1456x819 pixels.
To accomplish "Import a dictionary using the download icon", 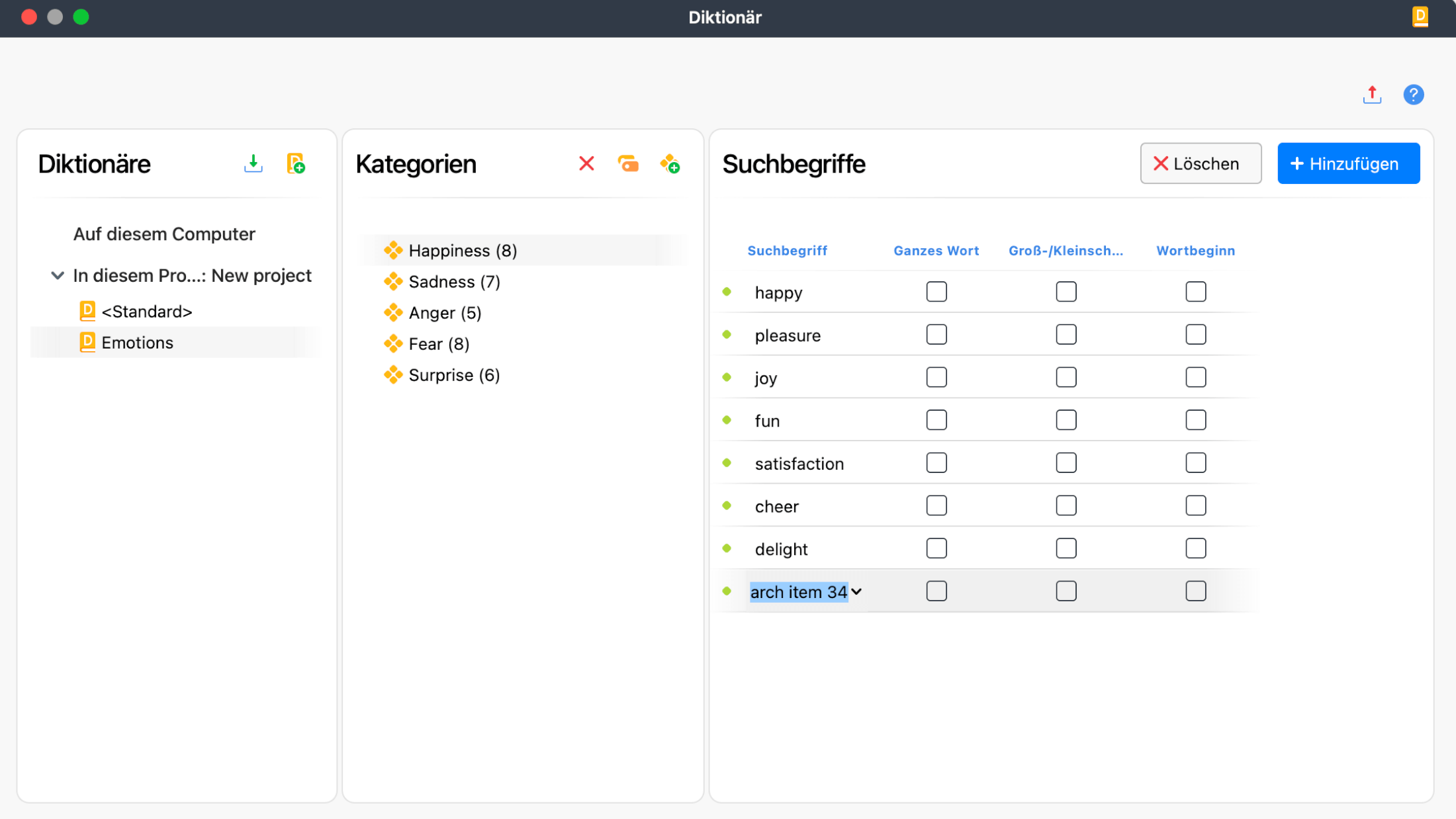I will pos(253,163).
